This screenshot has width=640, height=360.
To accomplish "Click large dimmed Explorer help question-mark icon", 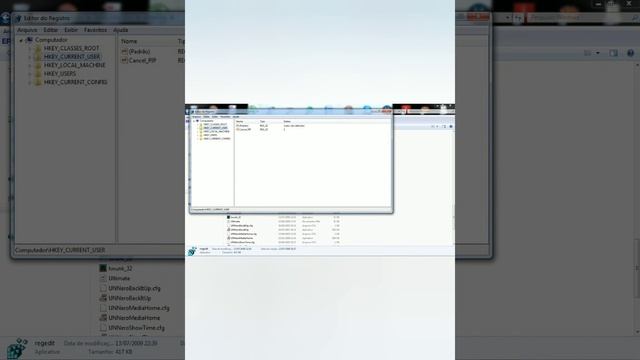I will click(630, 53).
